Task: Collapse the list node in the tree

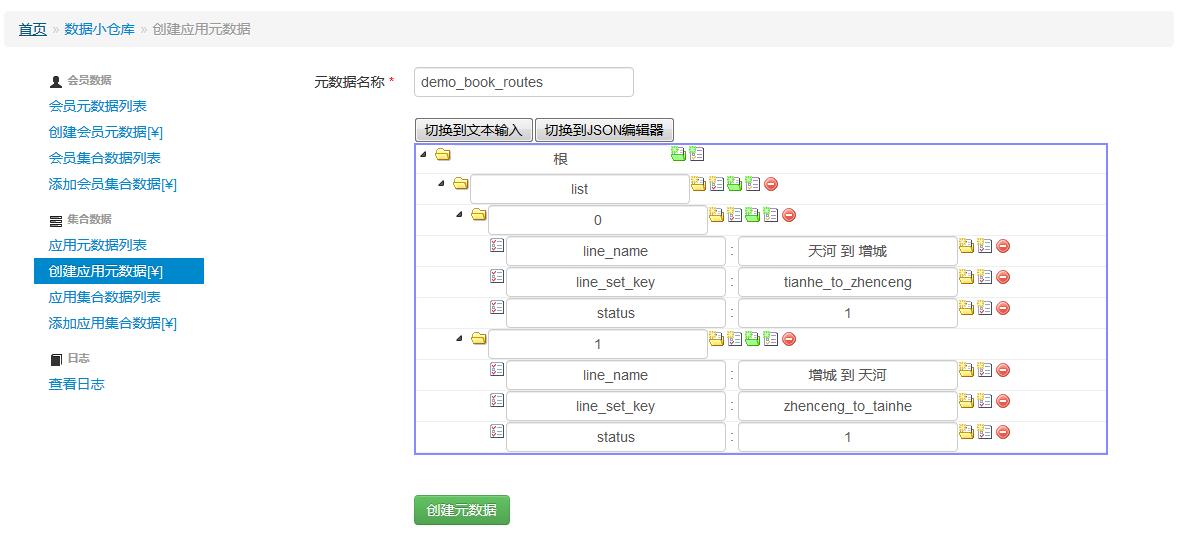Action: pyautogui.click(x=441, y=184)
